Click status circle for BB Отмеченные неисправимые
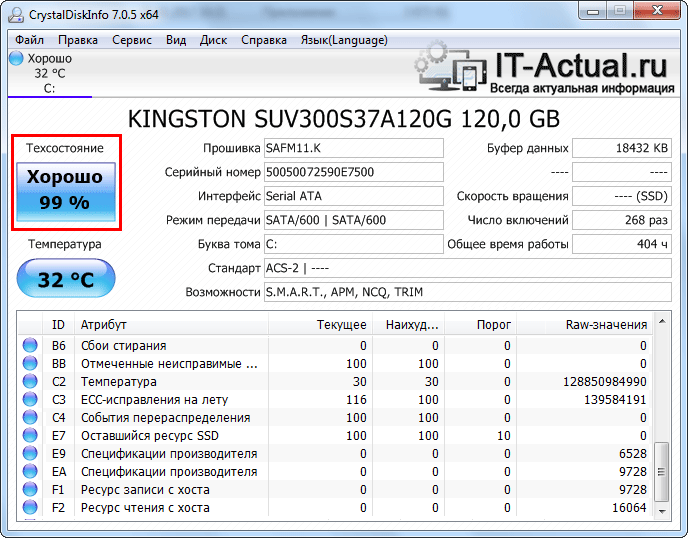 point(30,363)
